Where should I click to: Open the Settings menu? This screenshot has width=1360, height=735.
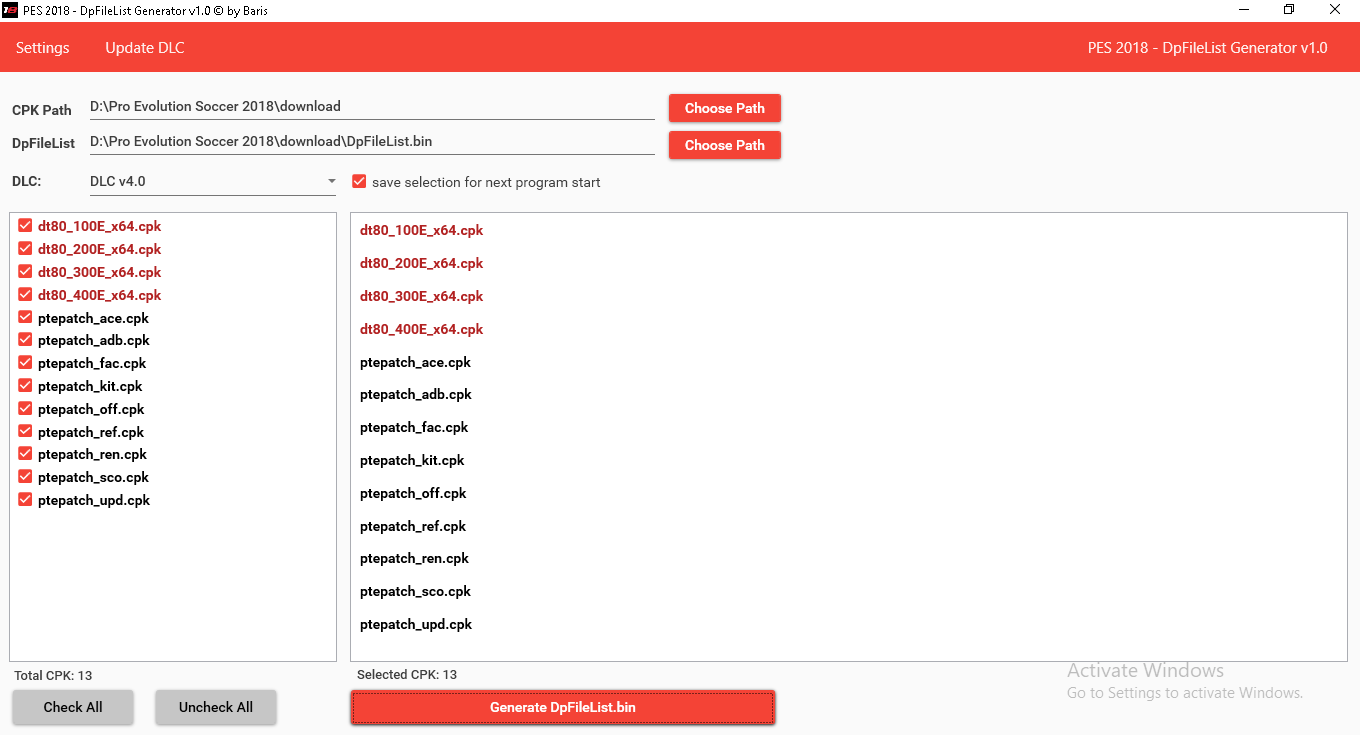43,48
